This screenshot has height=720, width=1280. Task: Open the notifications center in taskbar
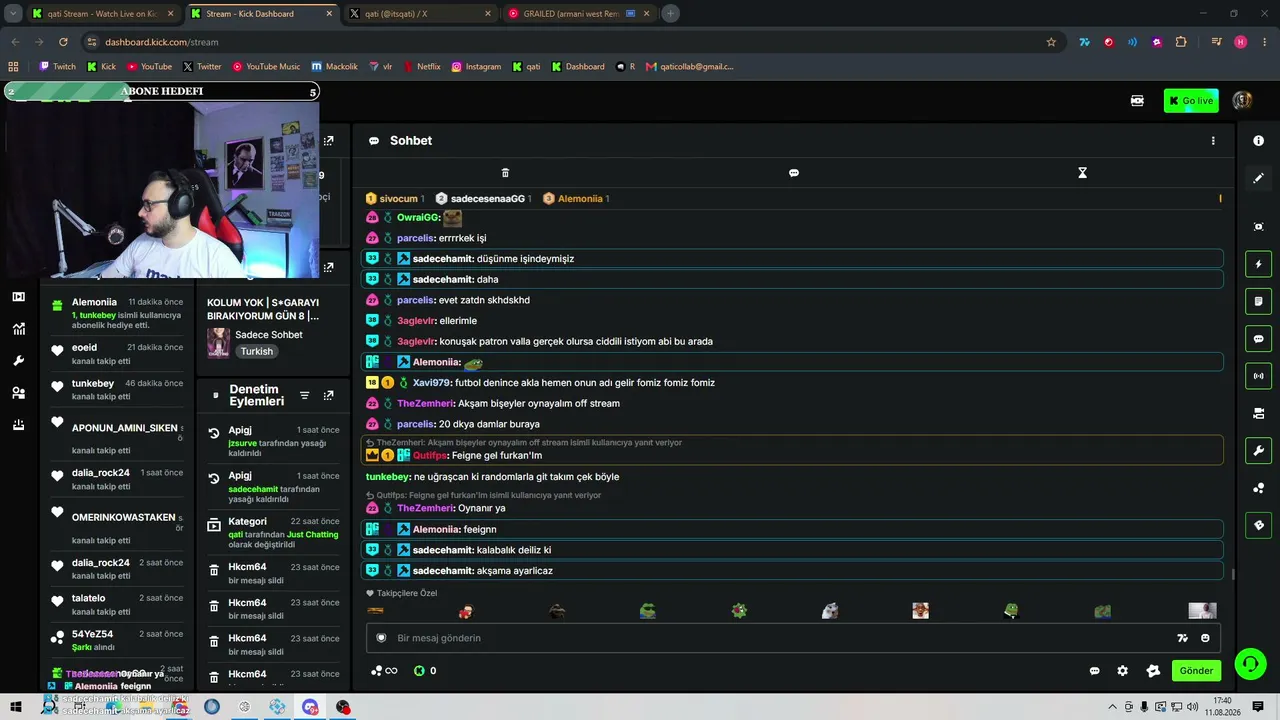click(1258, 707)
